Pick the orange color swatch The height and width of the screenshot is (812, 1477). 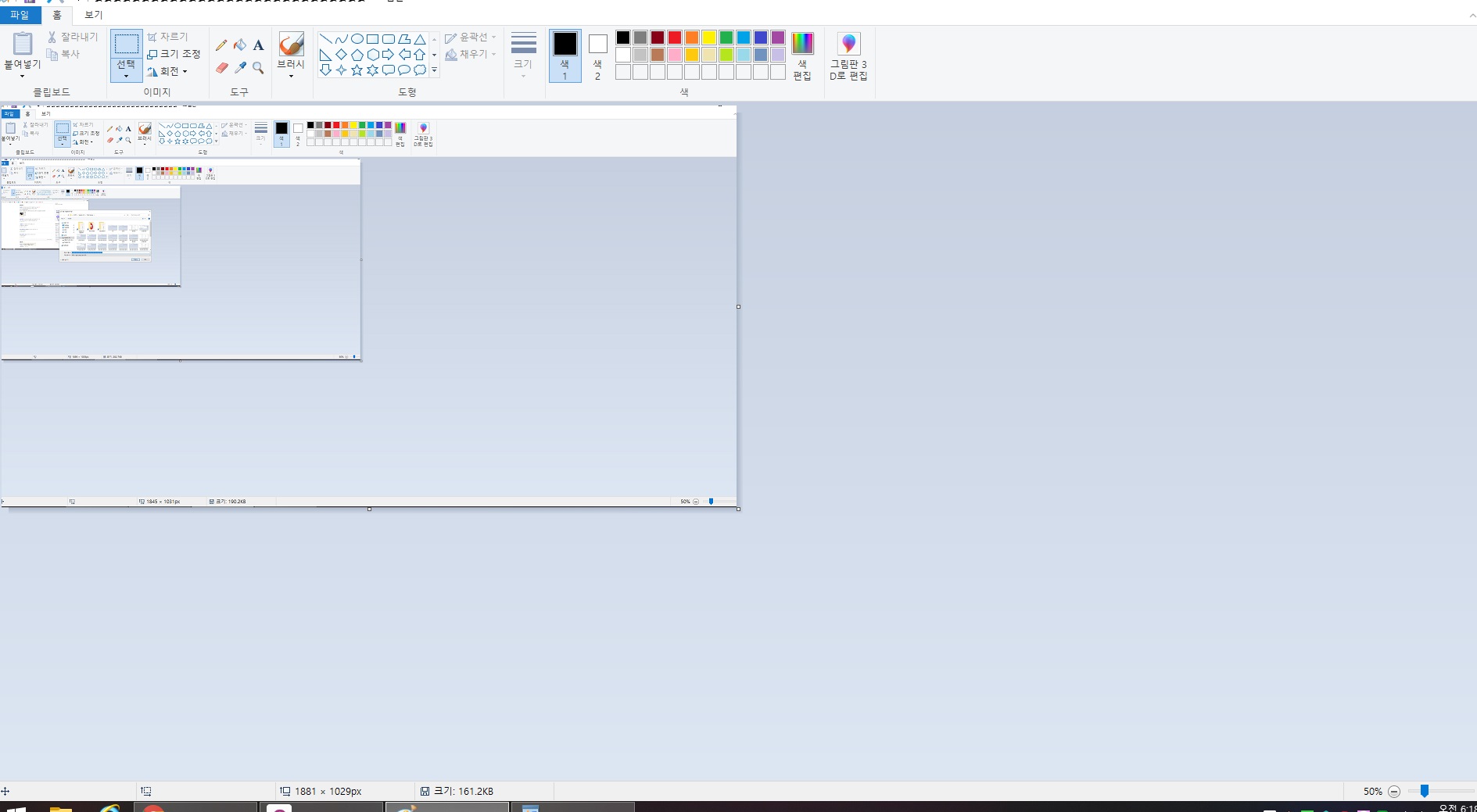[692, 38]
